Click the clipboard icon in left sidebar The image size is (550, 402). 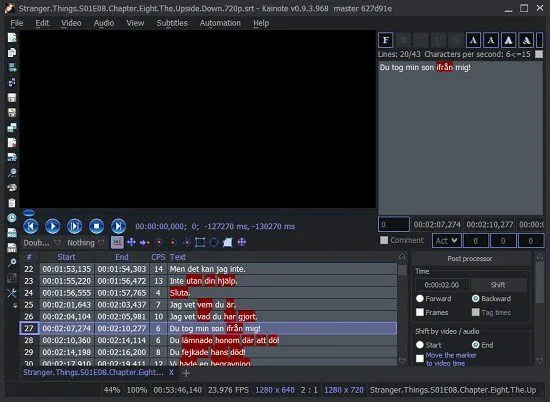click(x=12, y=202)
